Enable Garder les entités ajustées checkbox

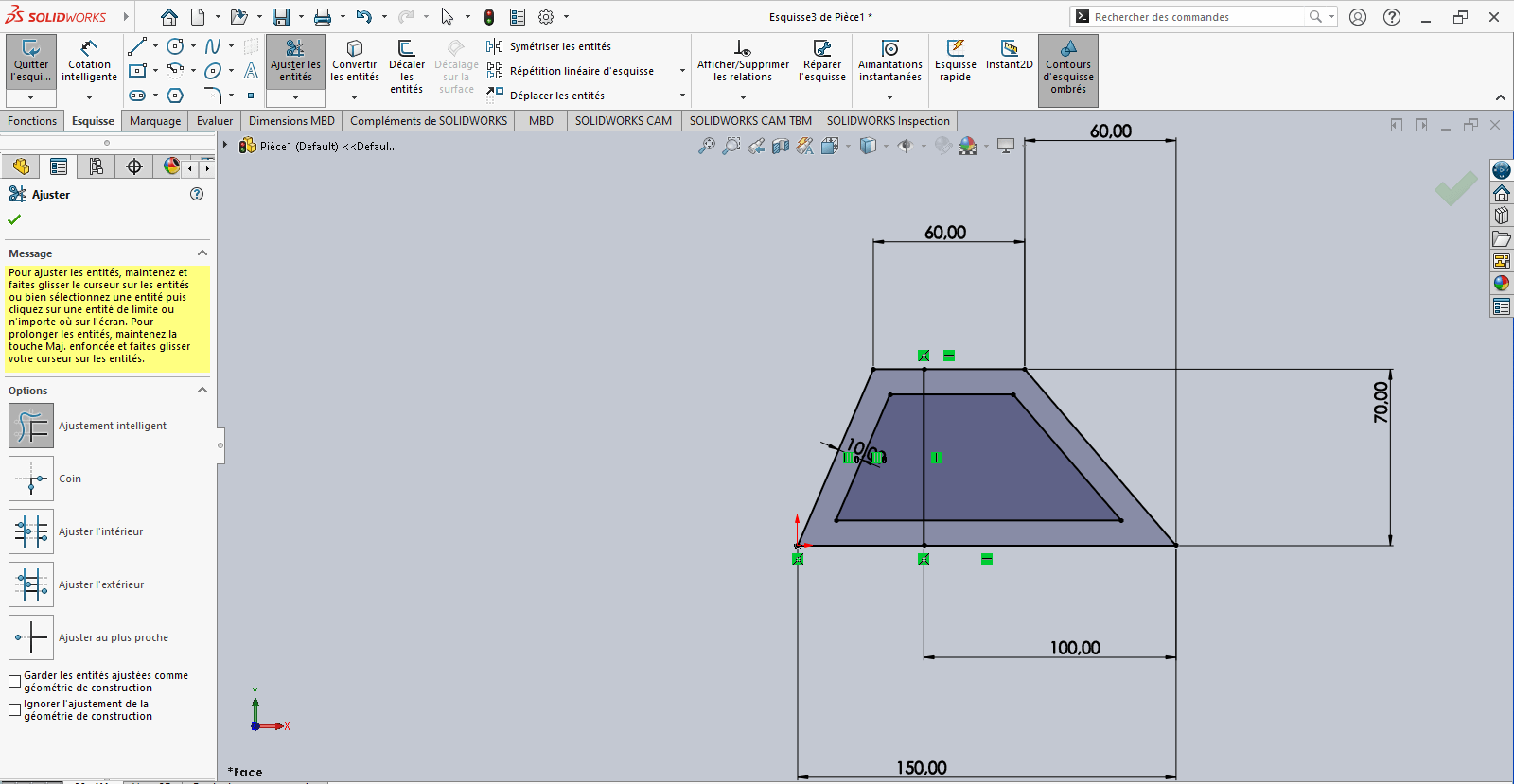point(15,681)
